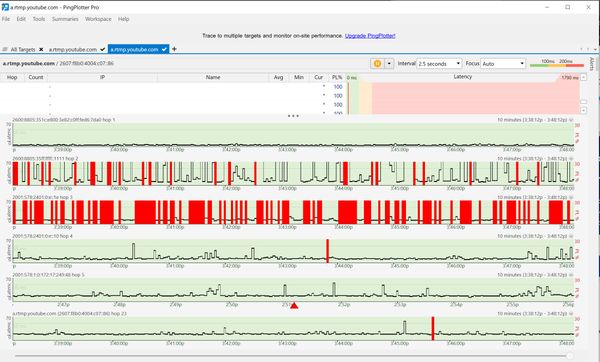Open the Help menu
The image size is (600, 362).
pos(124,19)
